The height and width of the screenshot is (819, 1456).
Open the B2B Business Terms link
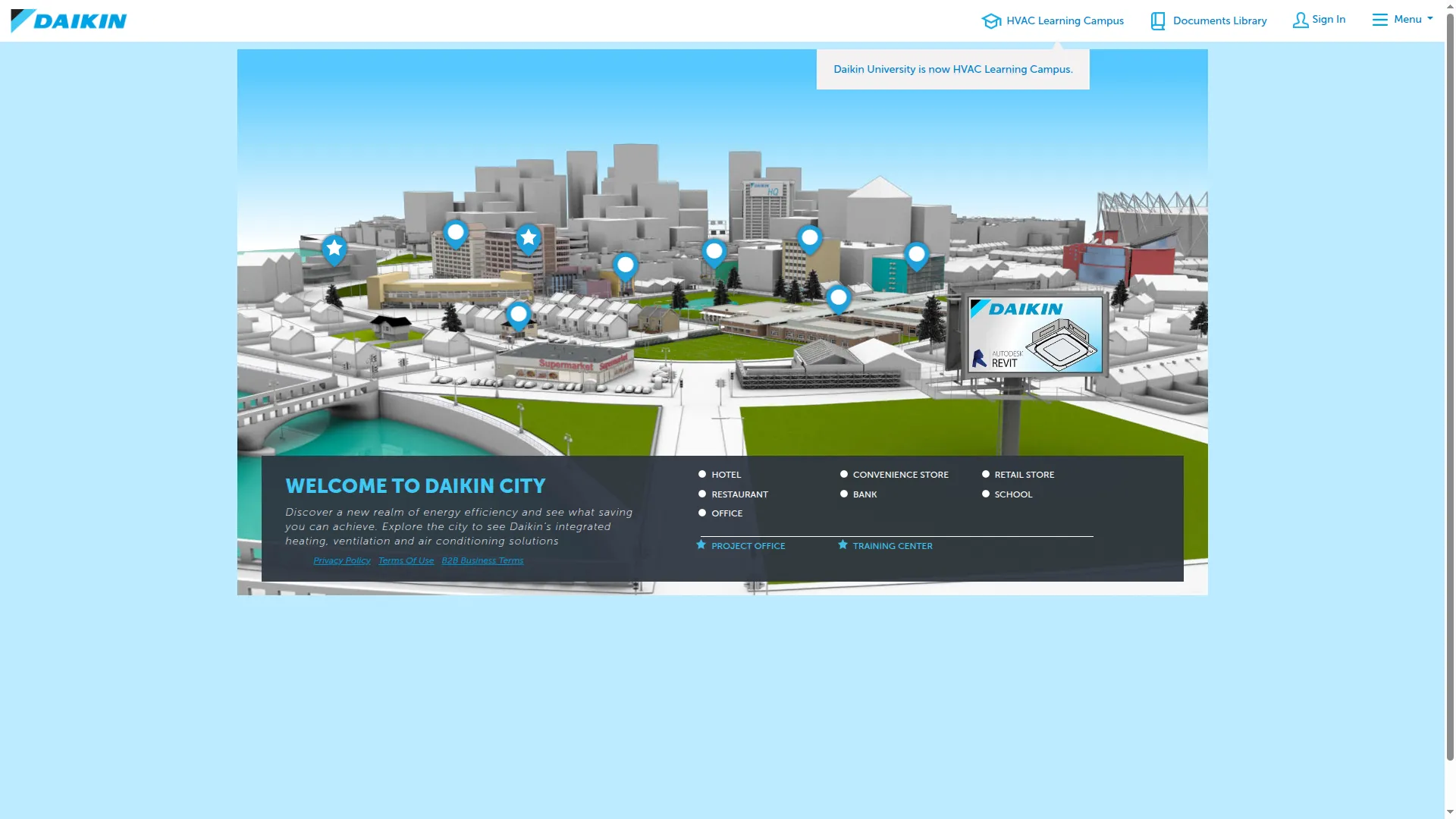[482, 560]
